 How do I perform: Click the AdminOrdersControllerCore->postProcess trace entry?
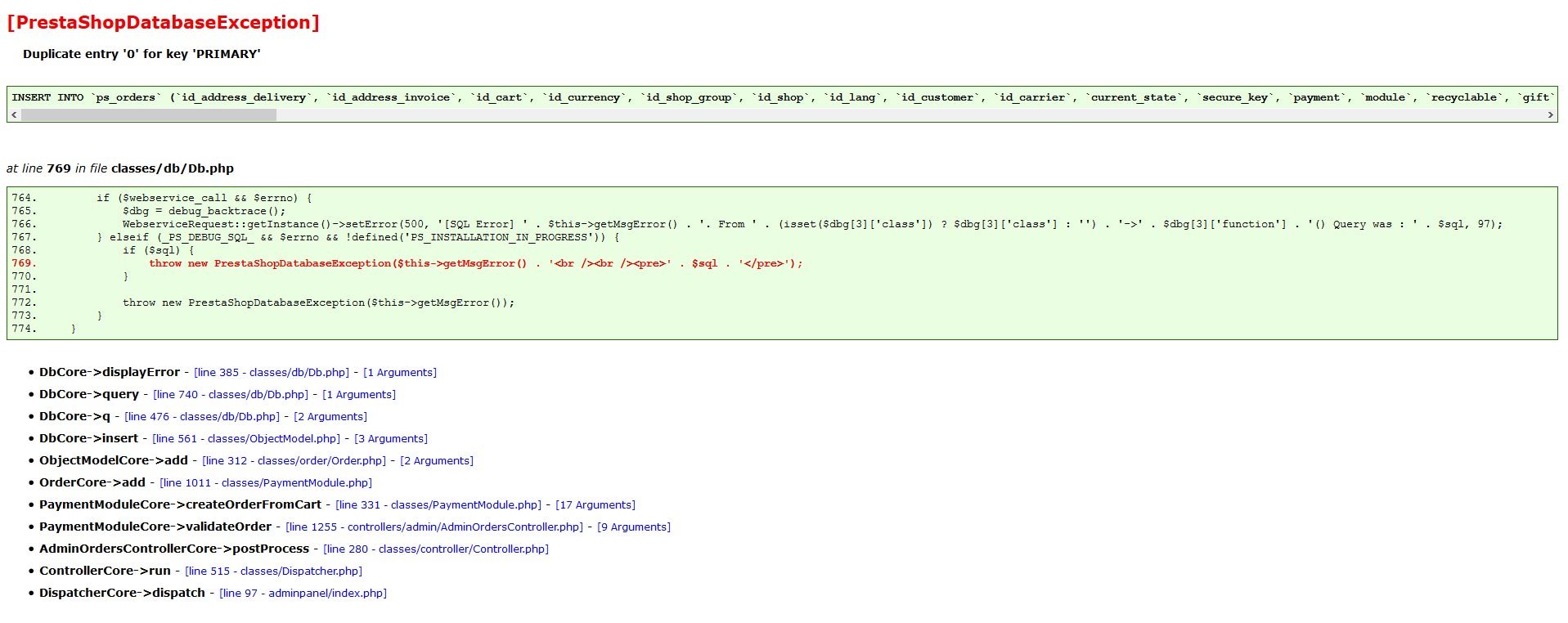174,549
